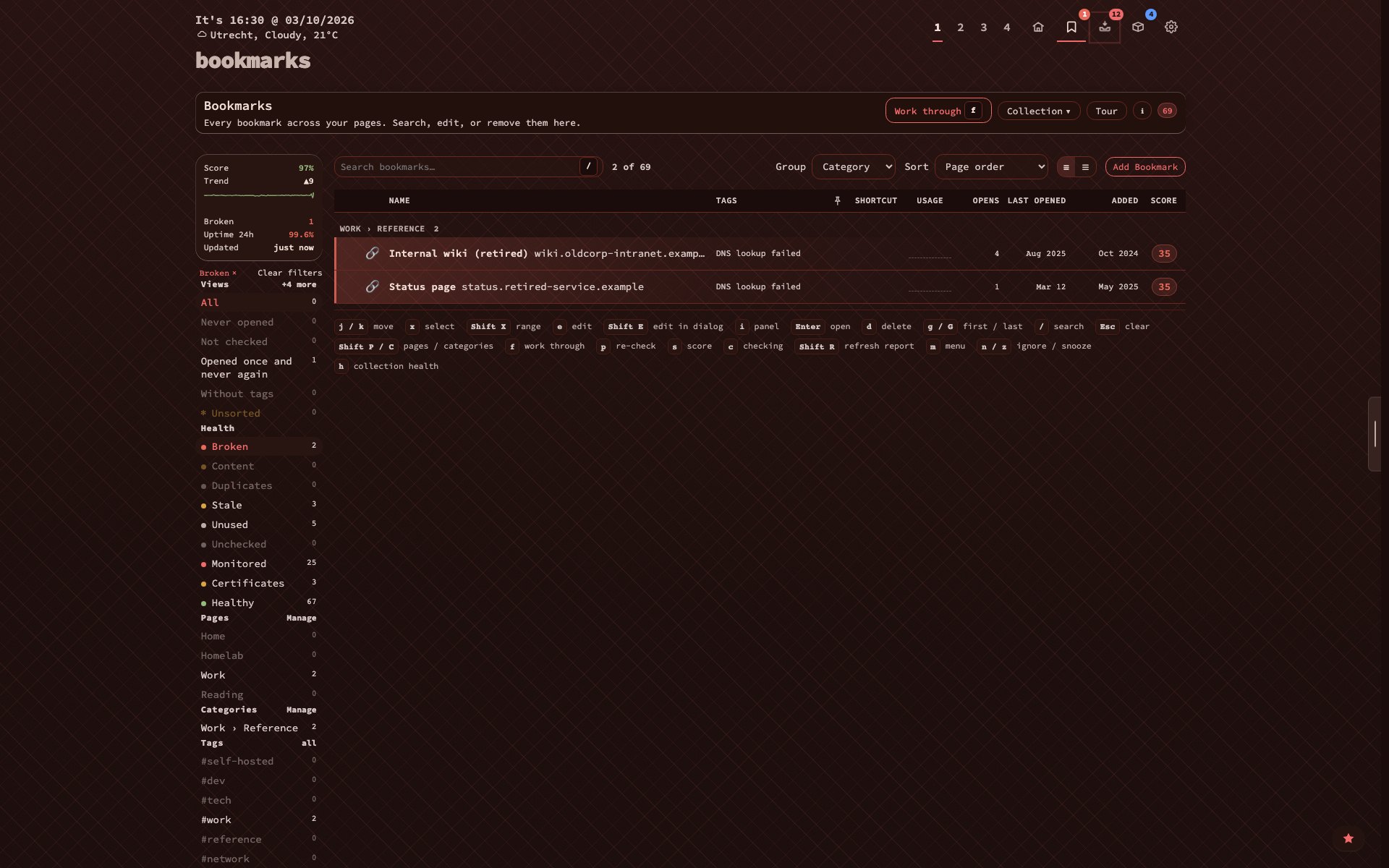This screenshot has width=1389, height=868.
Task: Click the info 'i' button in header
Action: coord(1142,111)
